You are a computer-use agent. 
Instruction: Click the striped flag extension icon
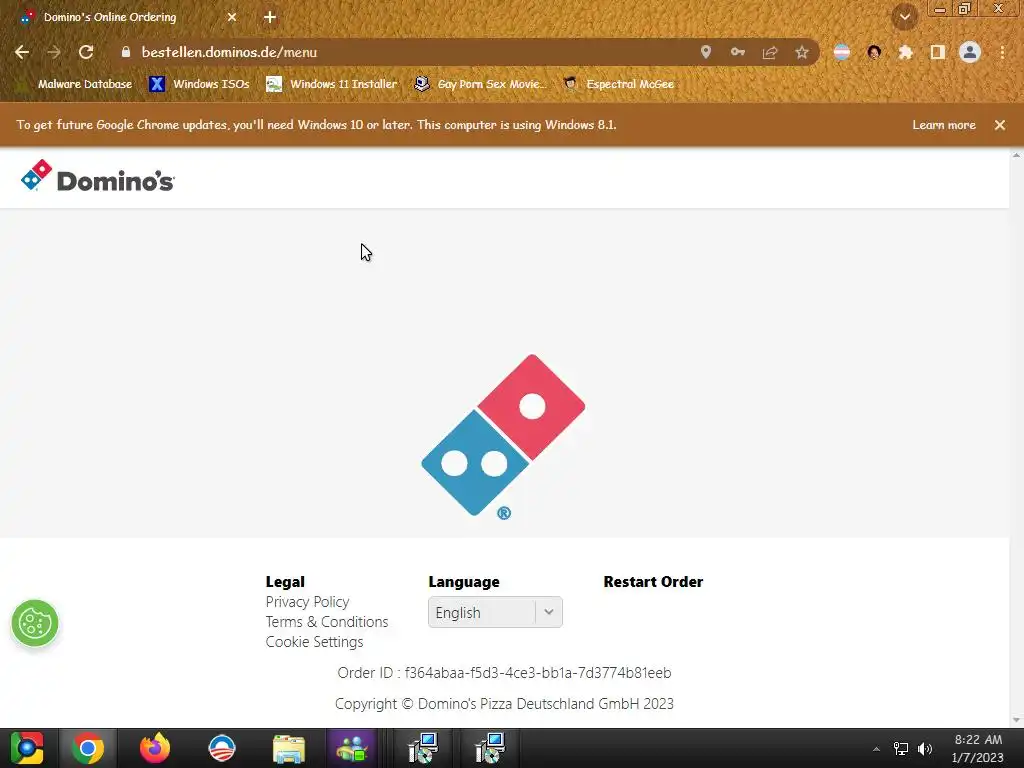tap(842, 52)
